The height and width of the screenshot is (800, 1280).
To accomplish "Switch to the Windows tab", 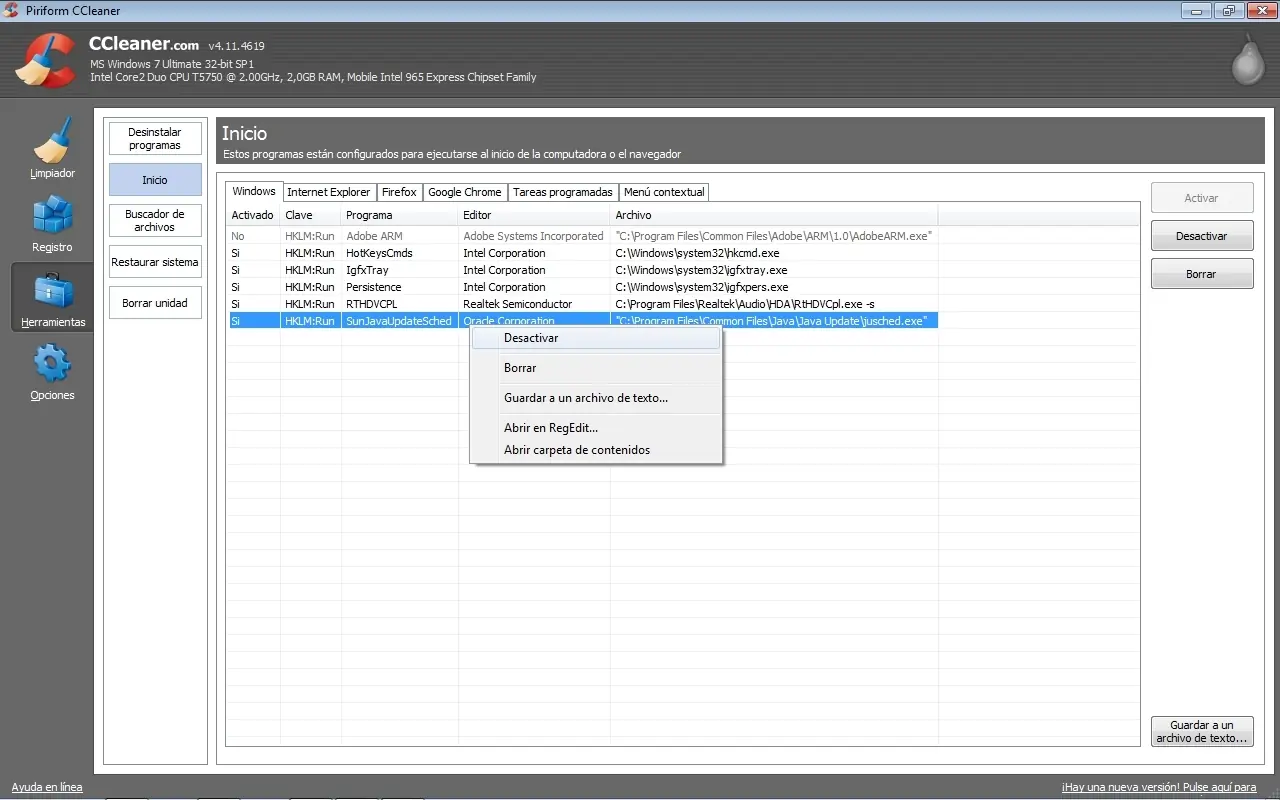I will click(254, 191).
